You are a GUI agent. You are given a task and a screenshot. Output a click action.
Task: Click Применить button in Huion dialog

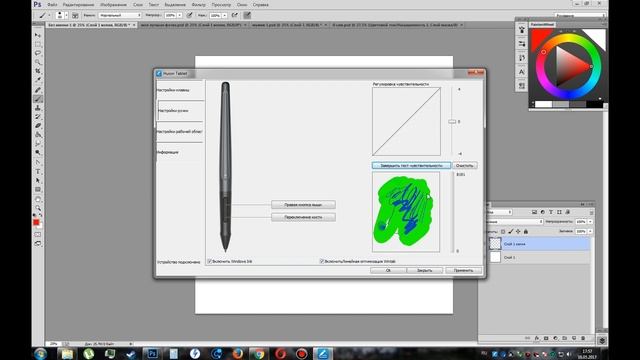pos(463,270)
